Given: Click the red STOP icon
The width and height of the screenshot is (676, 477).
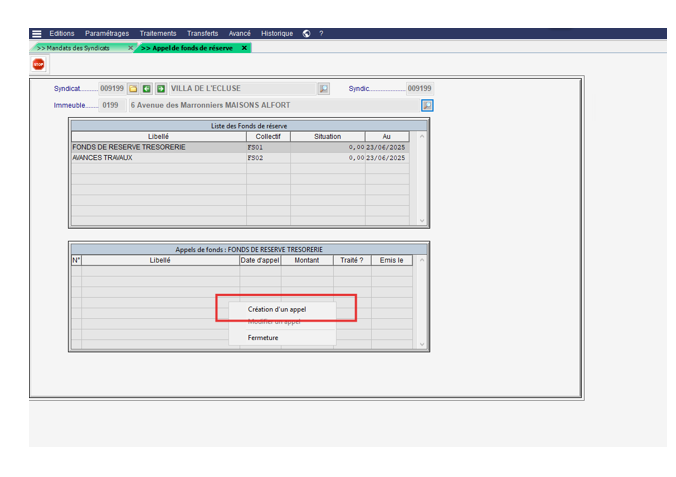Looking at the screenshot, I should tap(38, 64).
